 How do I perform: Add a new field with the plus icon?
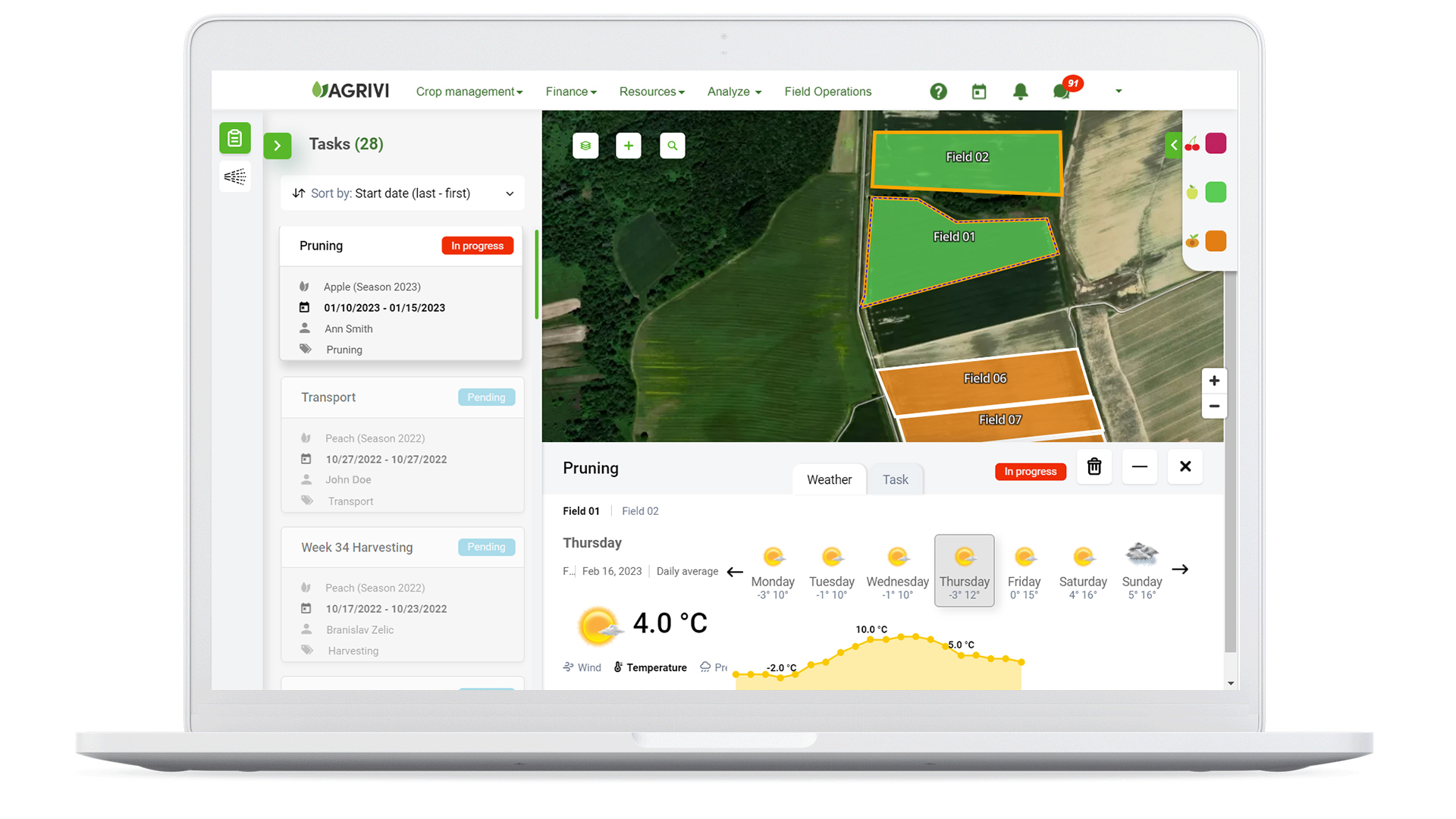(x=629, y=146)
